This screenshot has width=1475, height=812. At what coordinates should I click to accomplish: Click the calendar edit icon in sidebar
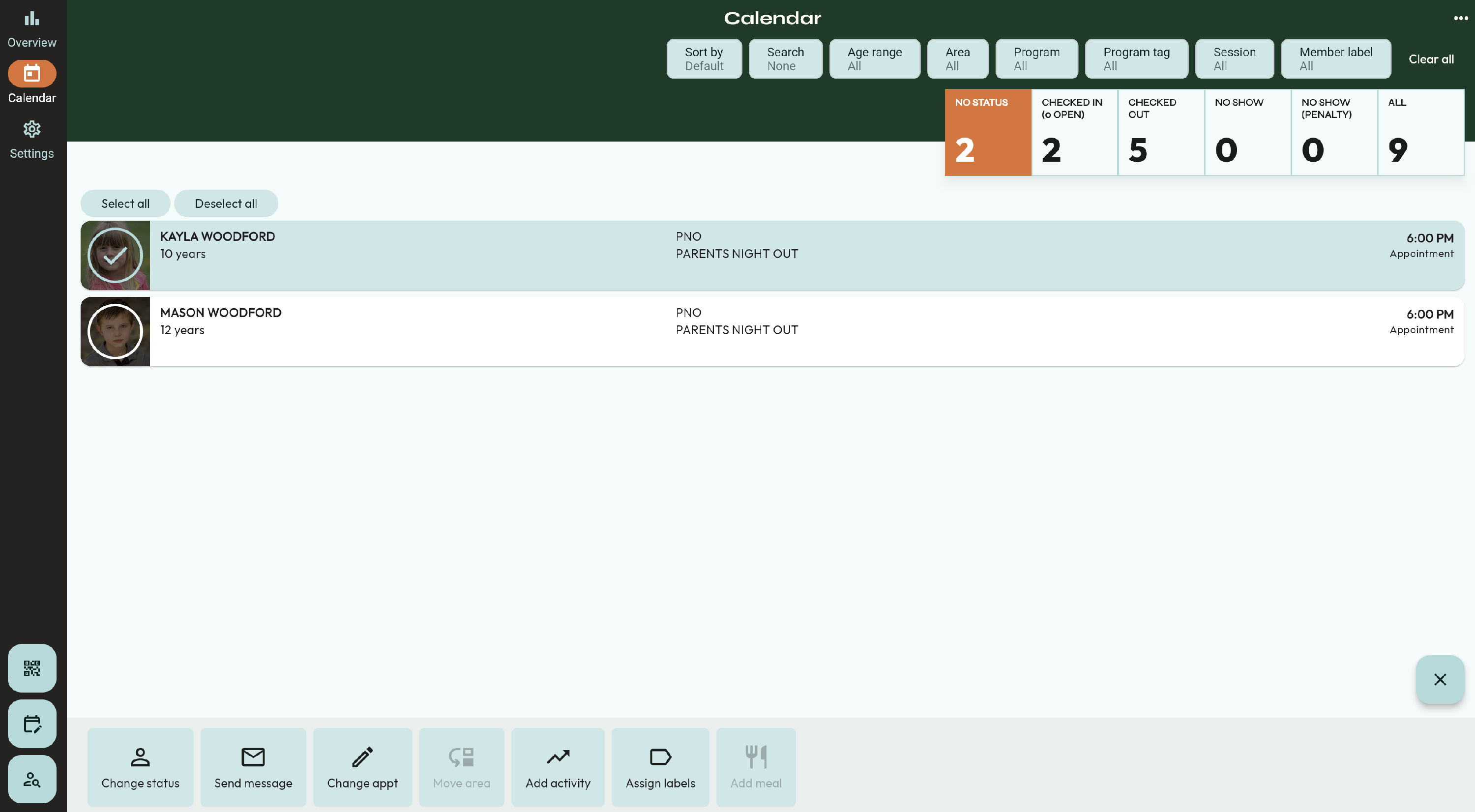(x=32, y=724)
